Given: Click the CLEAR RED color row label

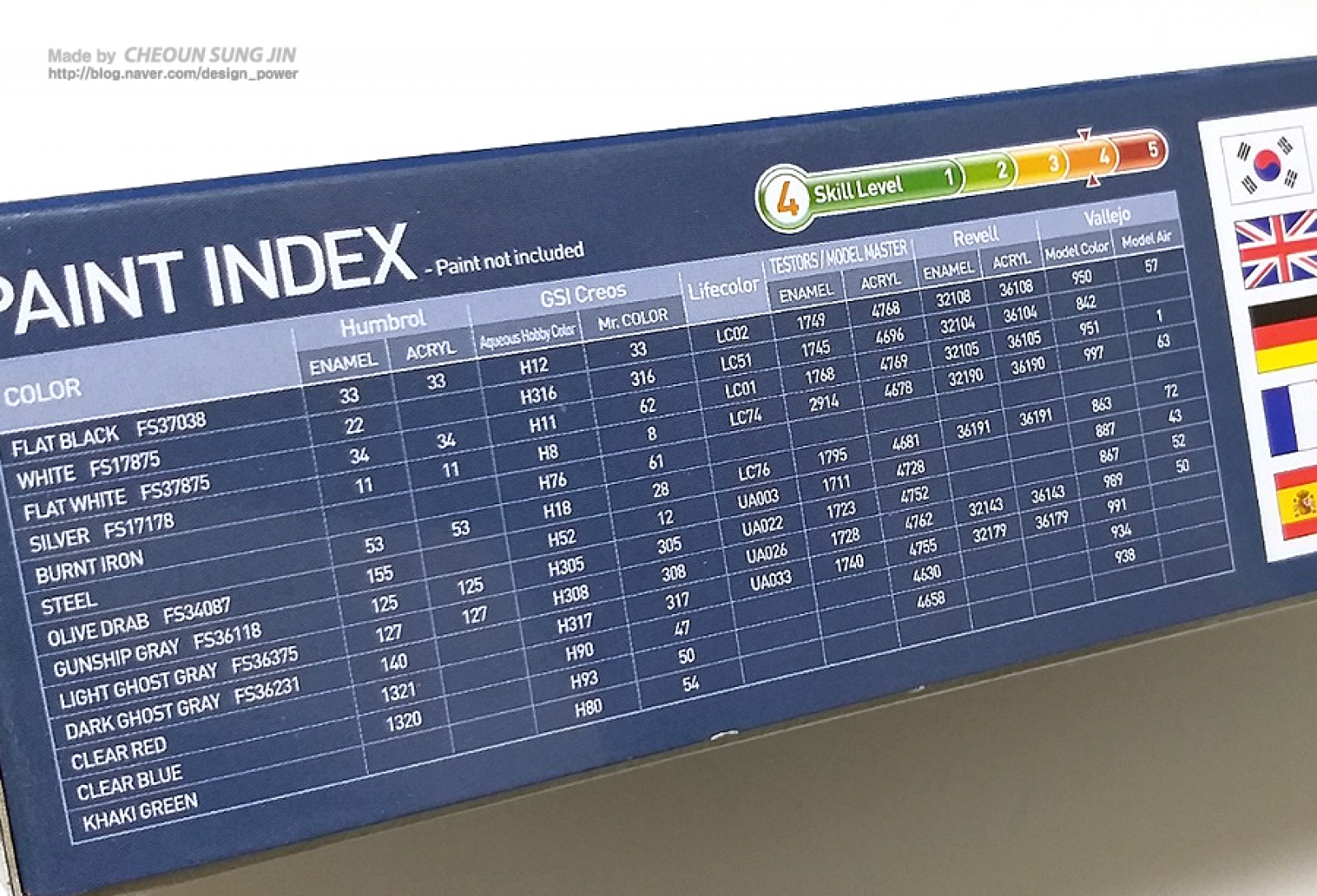Looking at the screenshot, I should (119, 753).
